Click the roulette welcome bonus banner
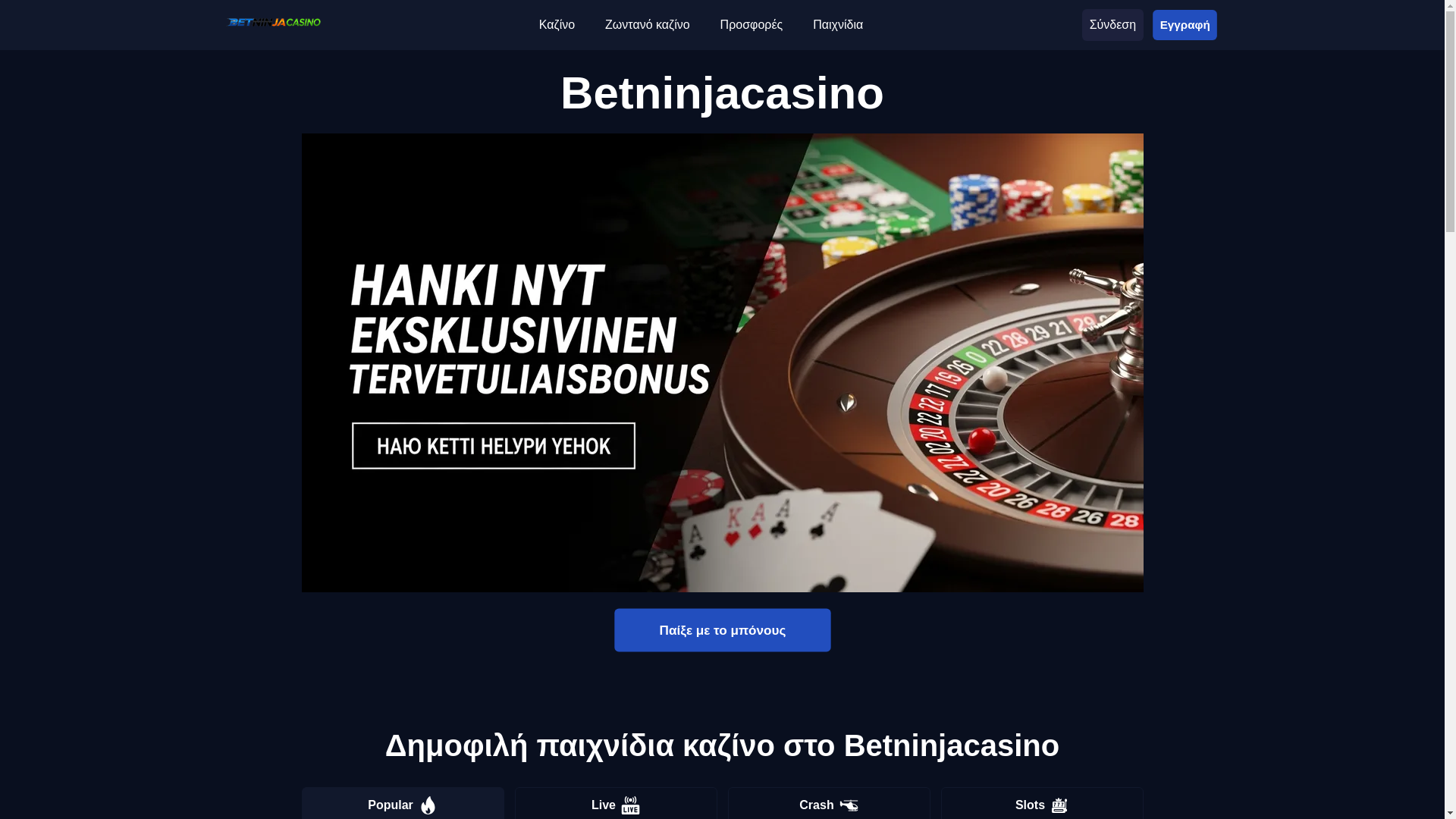 [723, 362]
